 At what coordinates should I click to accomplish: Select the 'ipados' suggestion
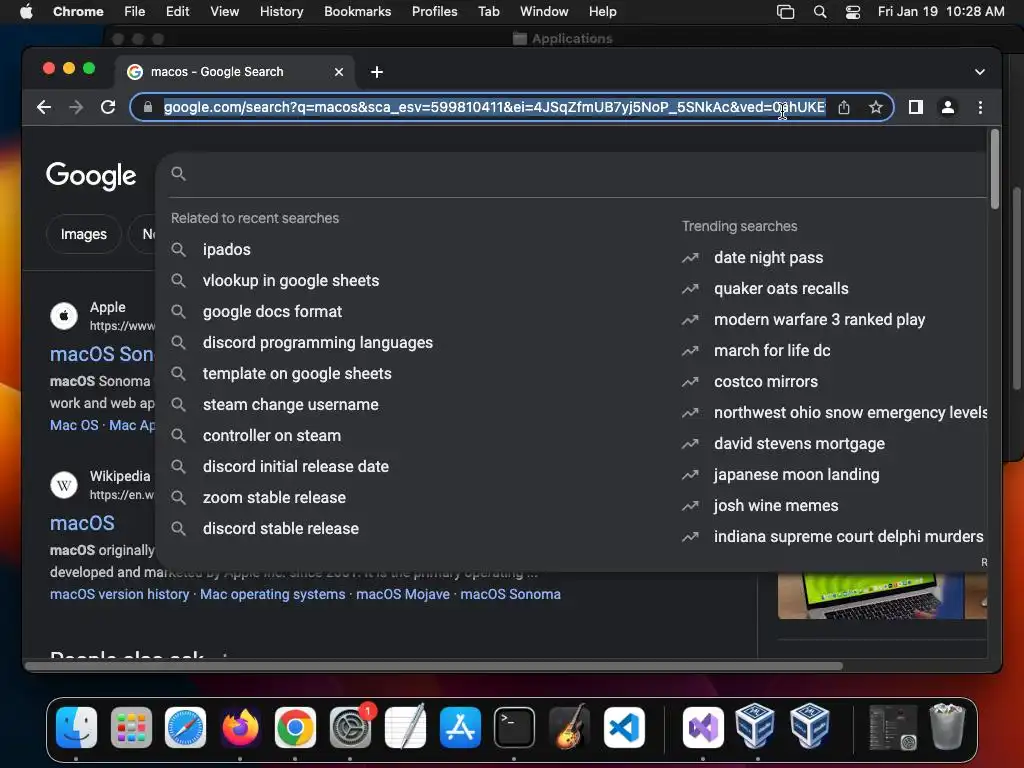227,249
